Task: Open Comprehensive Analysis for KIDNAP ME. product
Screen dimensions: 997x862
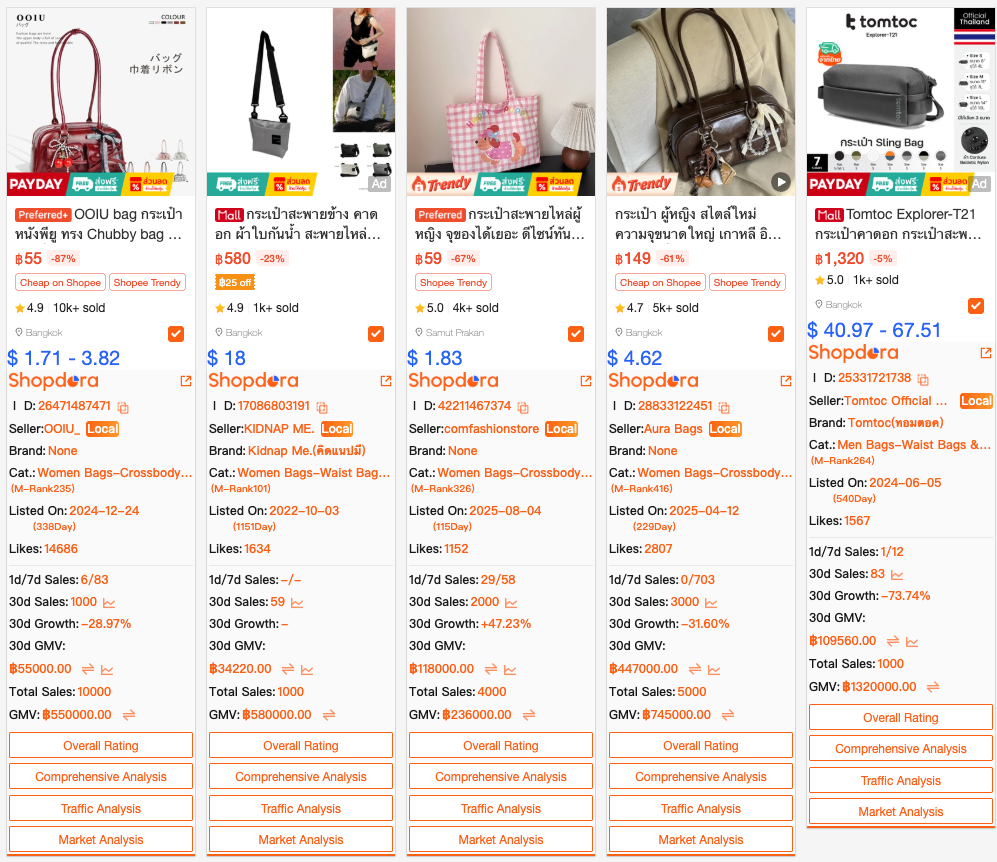Action: click(301, 777)
